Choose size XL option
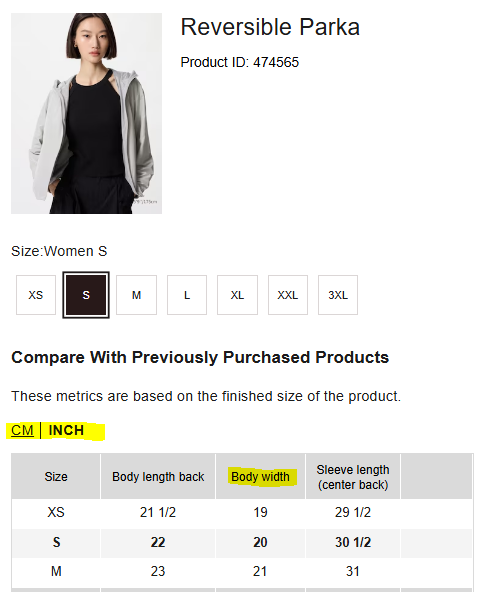 (237, 295)
